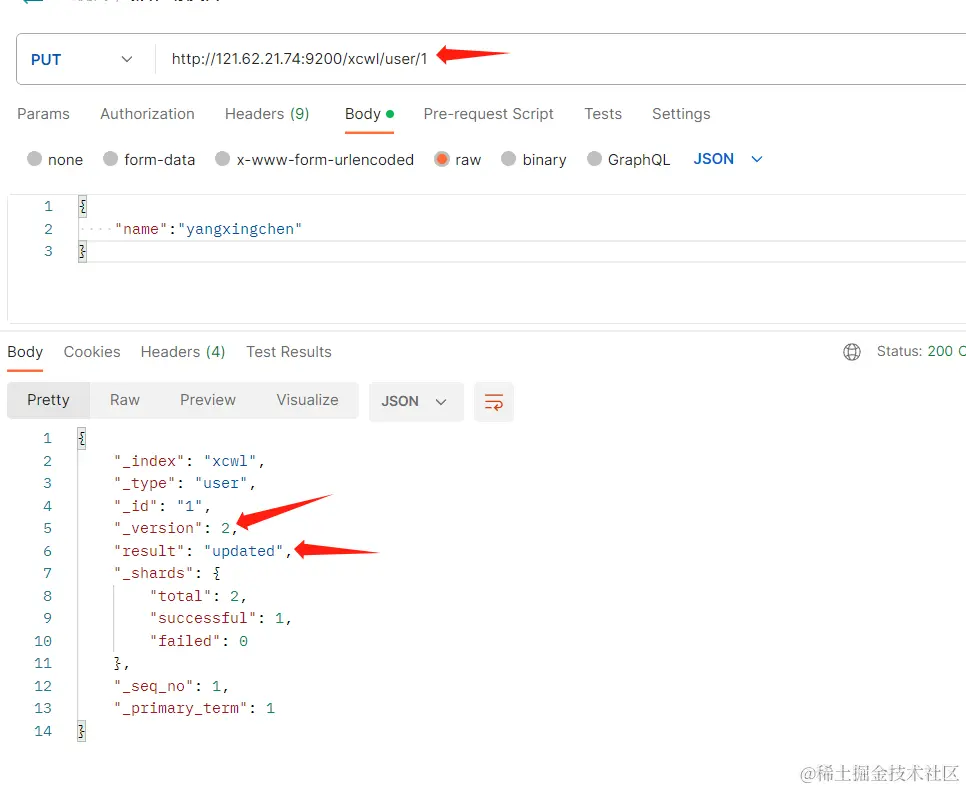Image resolution: width=966 pixels, height=790 pixels.
Task: Switch to the Tests tab
Action: click(603, 114)
